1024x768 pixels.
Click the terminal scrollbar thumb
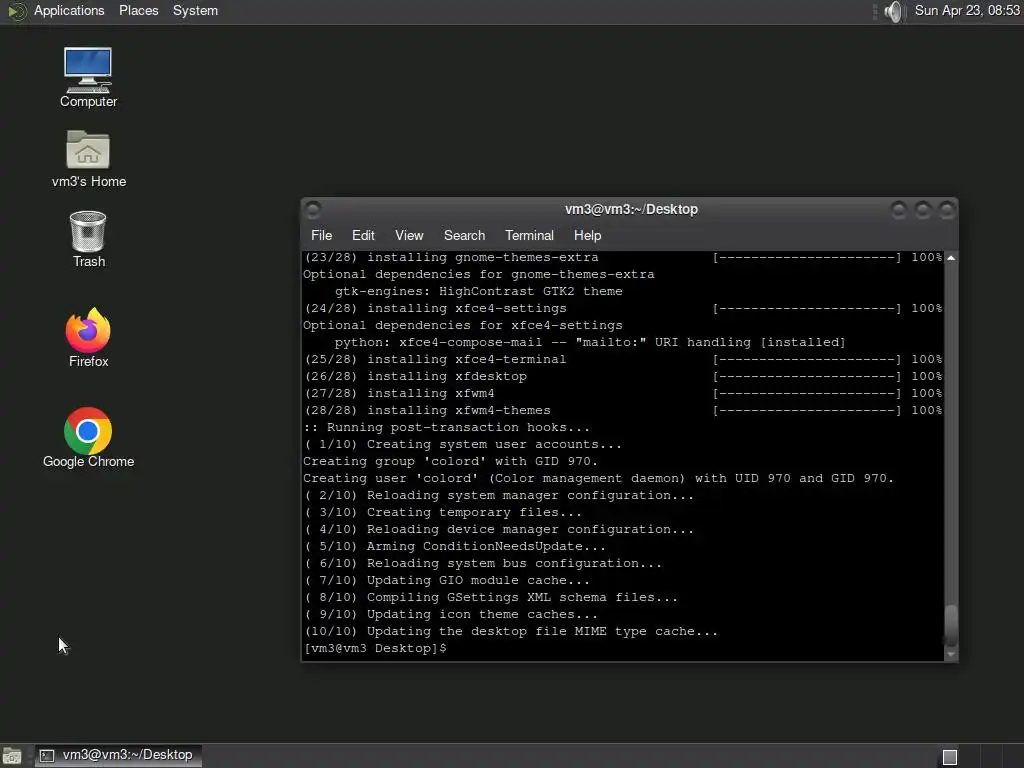click(951, 625)
